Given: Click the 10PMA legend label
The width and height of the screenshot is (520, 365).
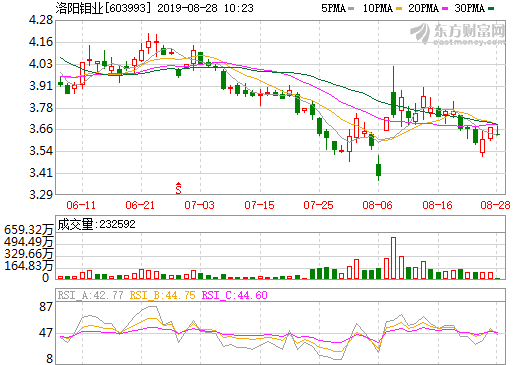Looking at the screenshot, I should click(378, 8).
